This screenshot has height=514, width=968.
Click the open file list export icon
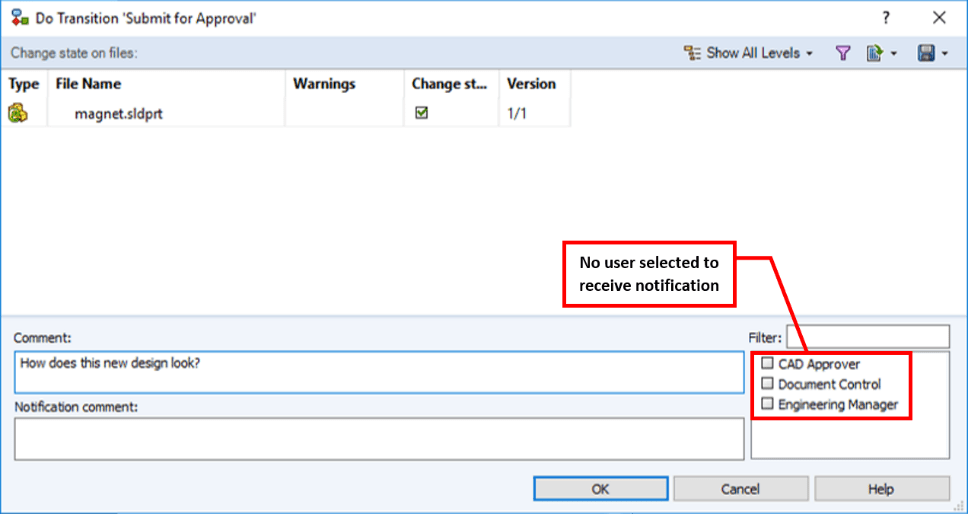[x=874, y=53]
